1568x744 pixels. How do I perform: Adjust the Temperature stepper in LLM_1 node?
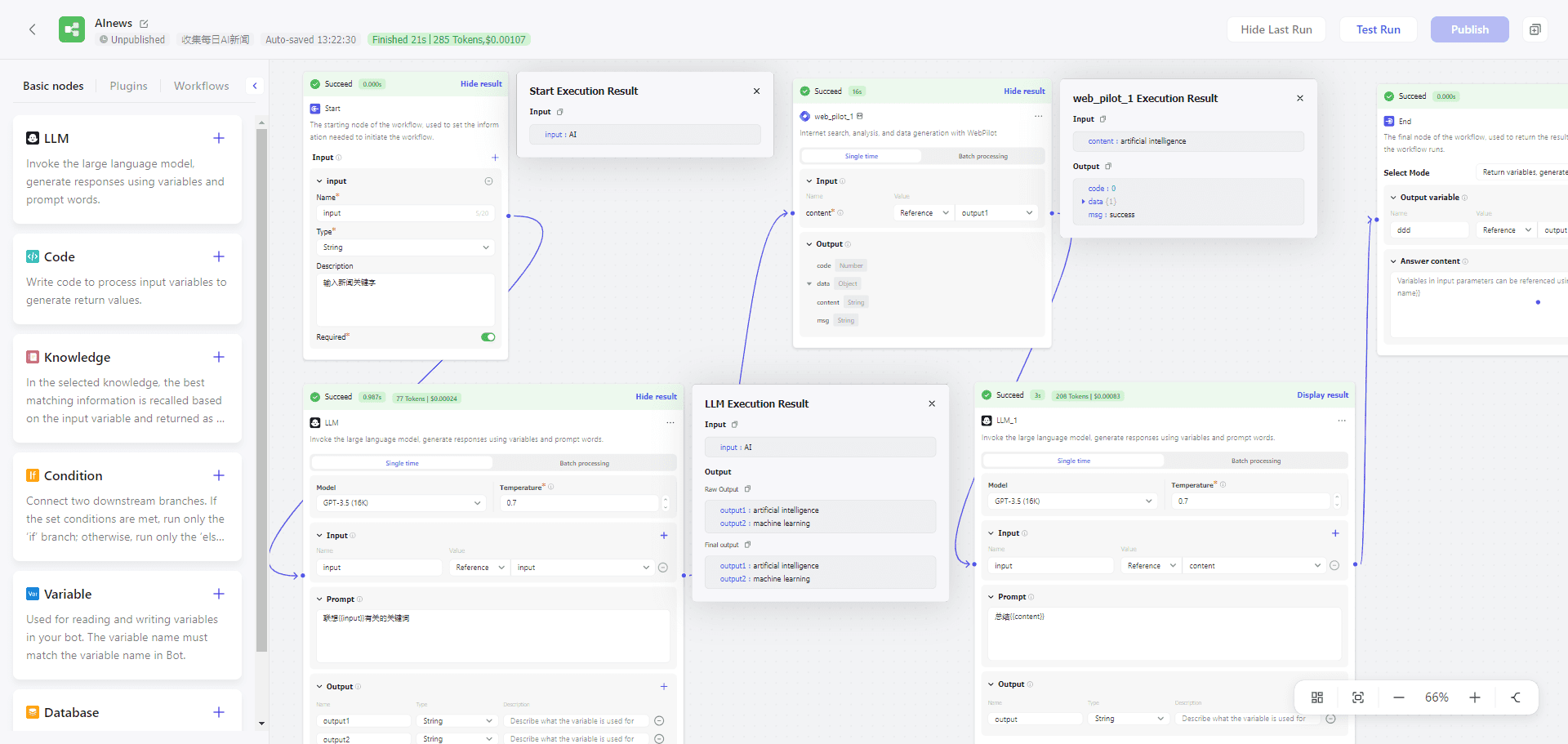pos(1337,501)
